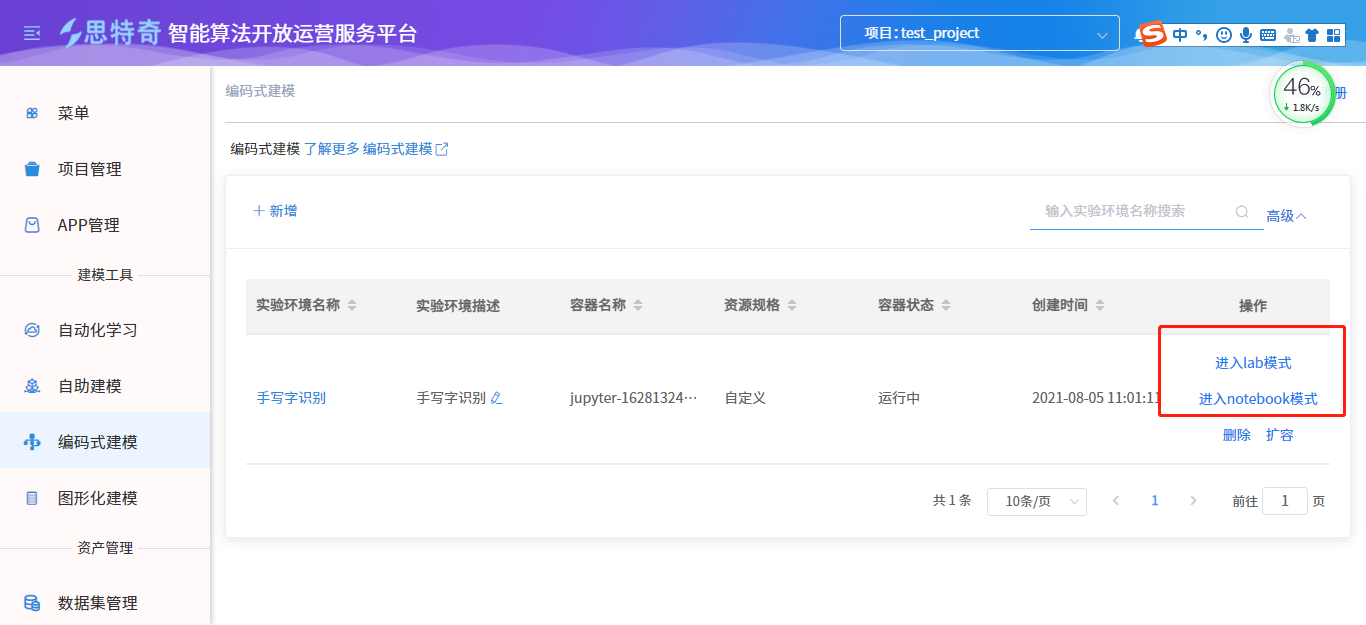The image size is (1366, 625).
Task: Click 进入lab模式 link
Action: tap(1253, 363)
